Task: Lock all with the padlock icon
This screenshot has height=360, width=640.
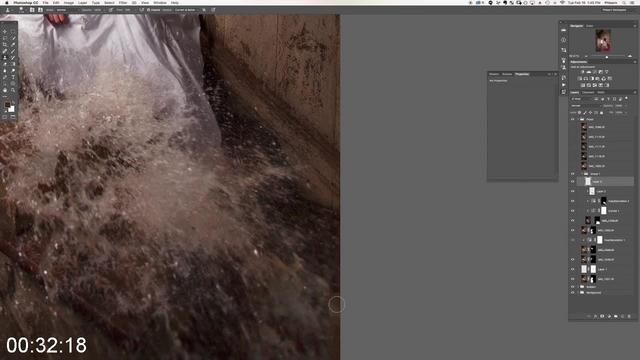Action: 601,113
